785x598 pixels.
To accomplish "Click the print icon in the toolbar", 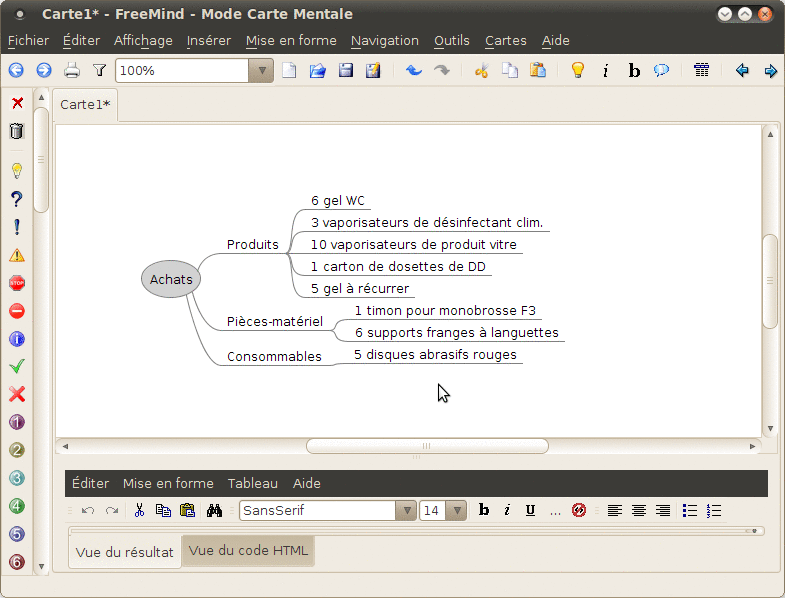I will click(72, 71).
